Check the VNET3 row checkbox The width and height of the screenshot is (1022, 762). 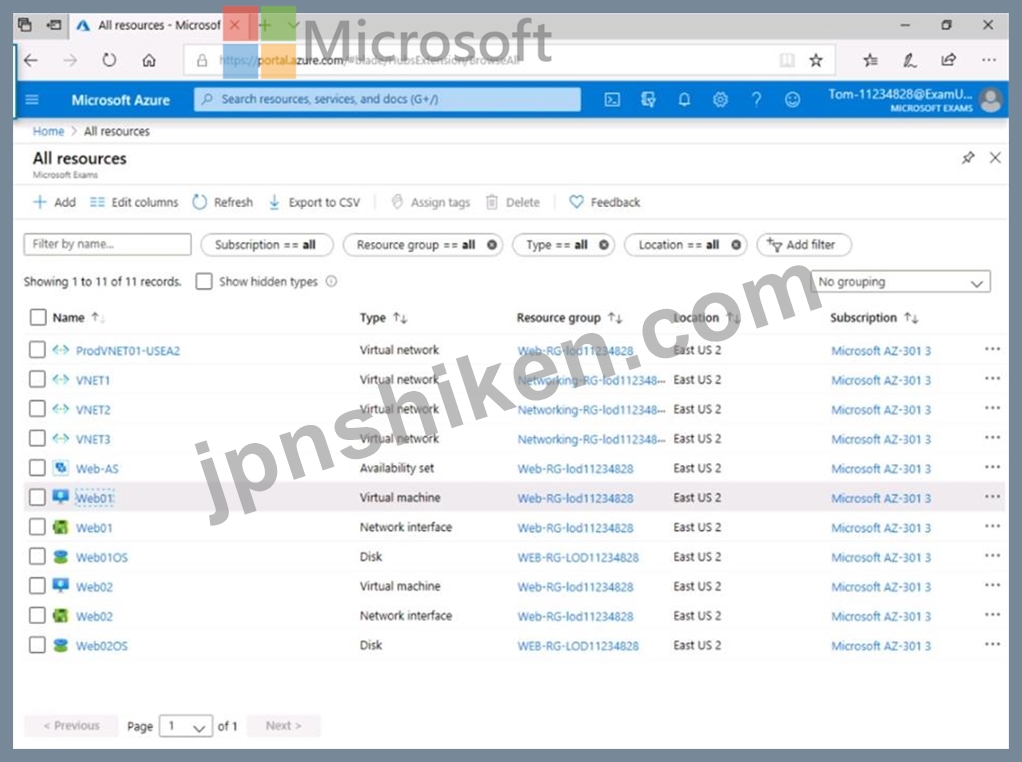tap(37, 439)
